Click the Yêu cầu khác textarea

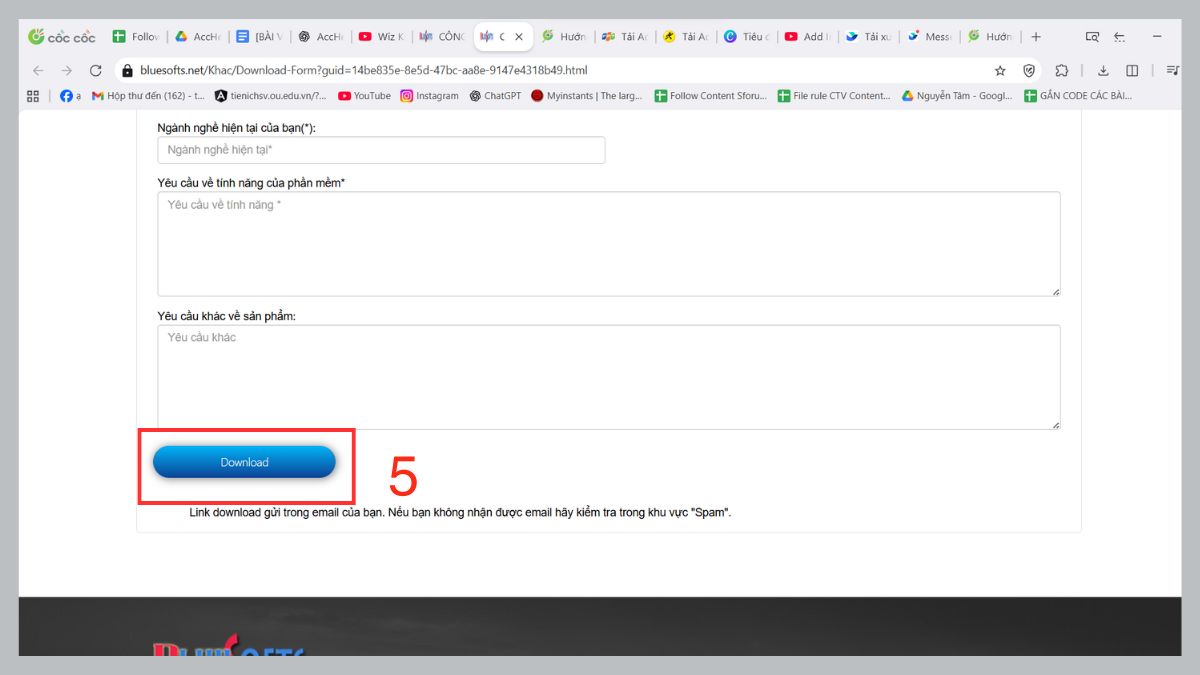(609, 377)
